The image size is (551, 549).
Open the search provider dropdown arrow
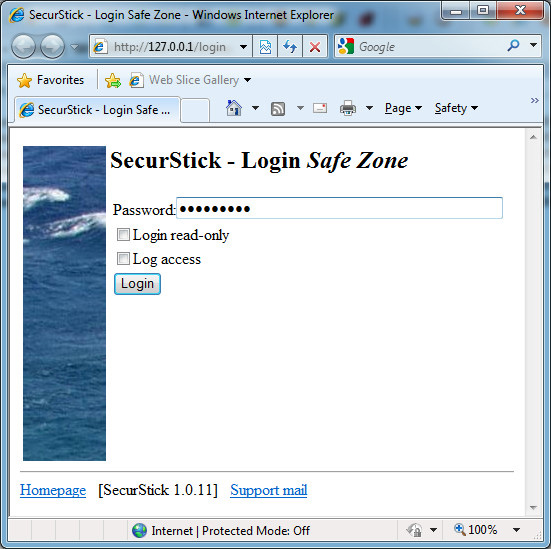(533, 45)
